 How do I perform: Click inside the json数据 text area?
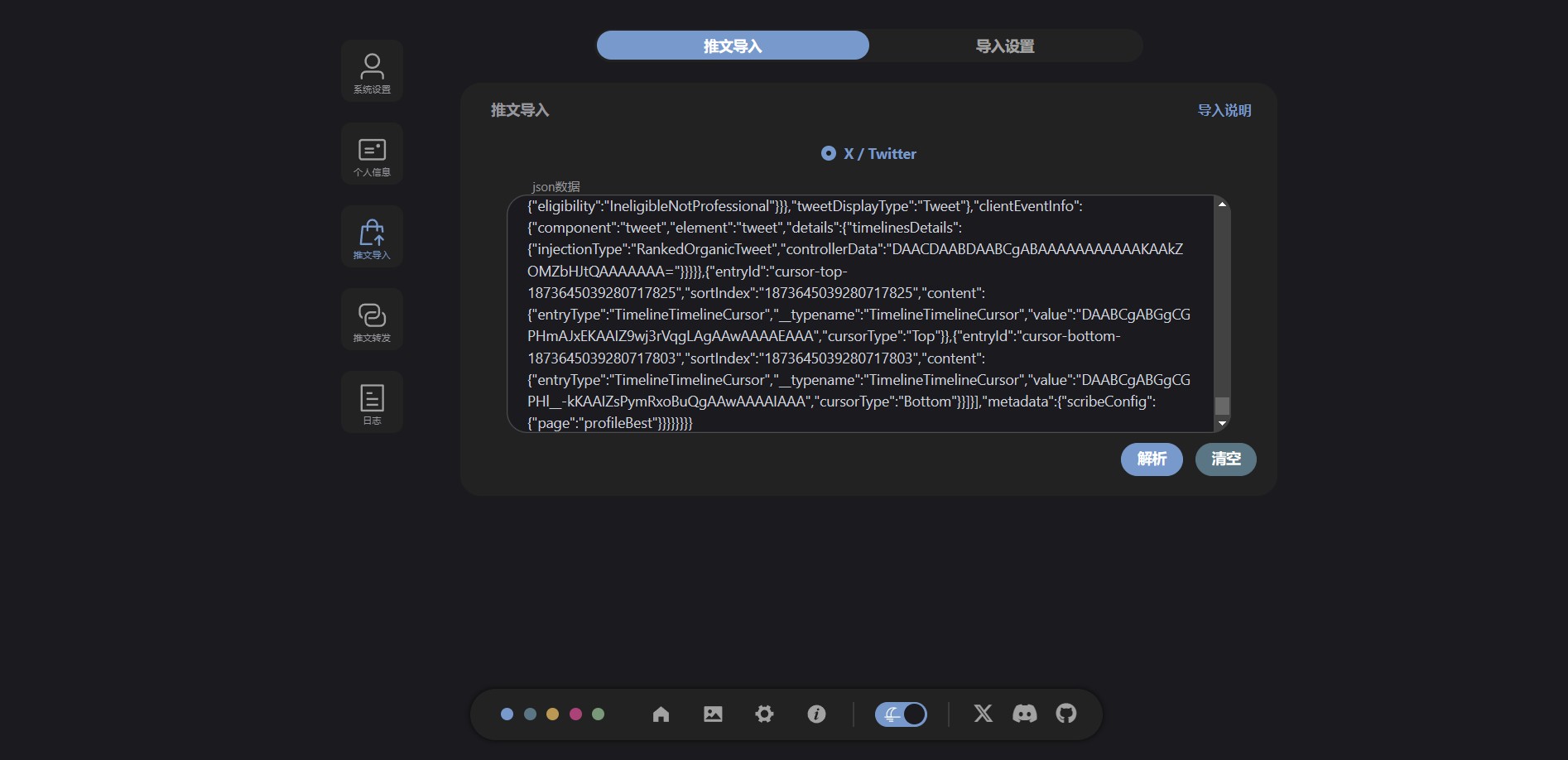pos(861,315)
